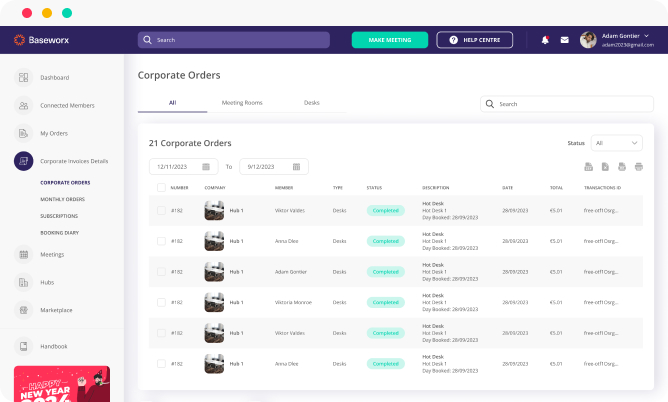Tick the select-all checkbox in table header

[x=161, y=187]
